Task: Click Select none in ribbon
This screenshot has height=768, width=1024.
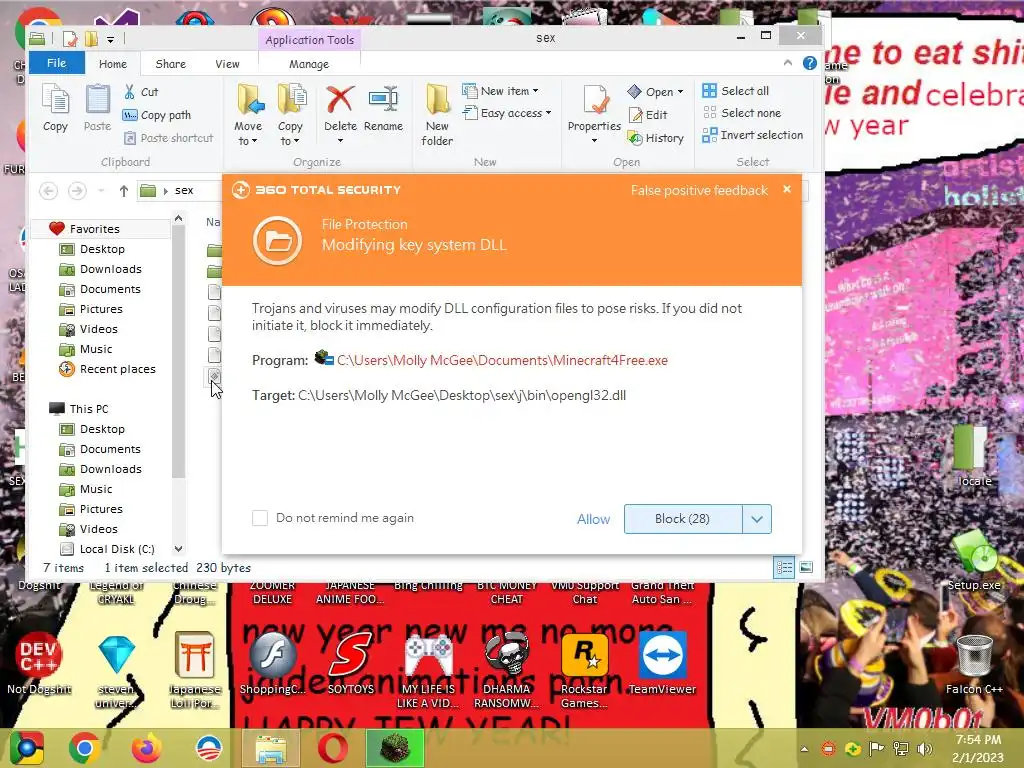Action: click(742, 113)
